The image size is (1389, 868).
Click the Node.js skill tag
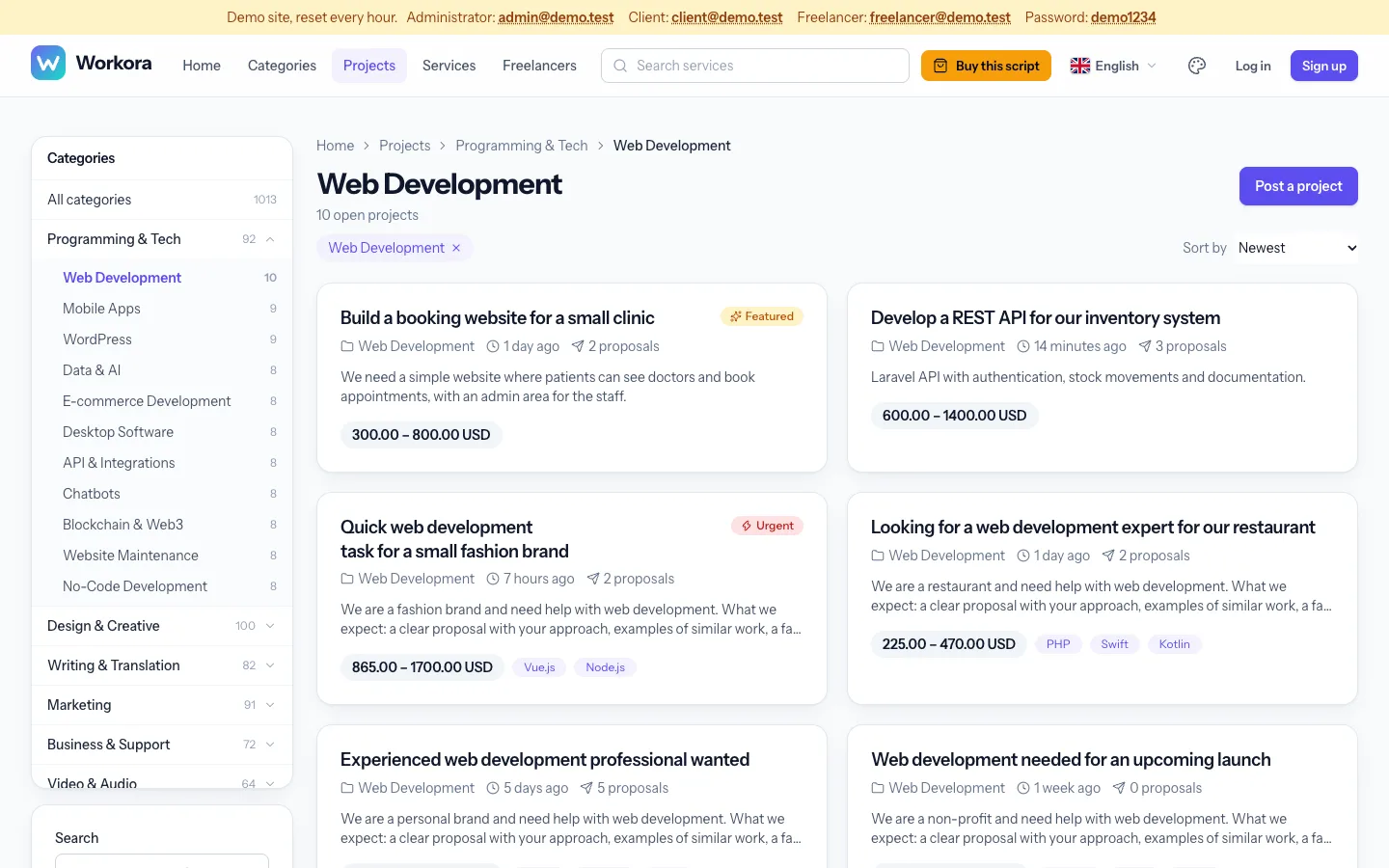605,667
